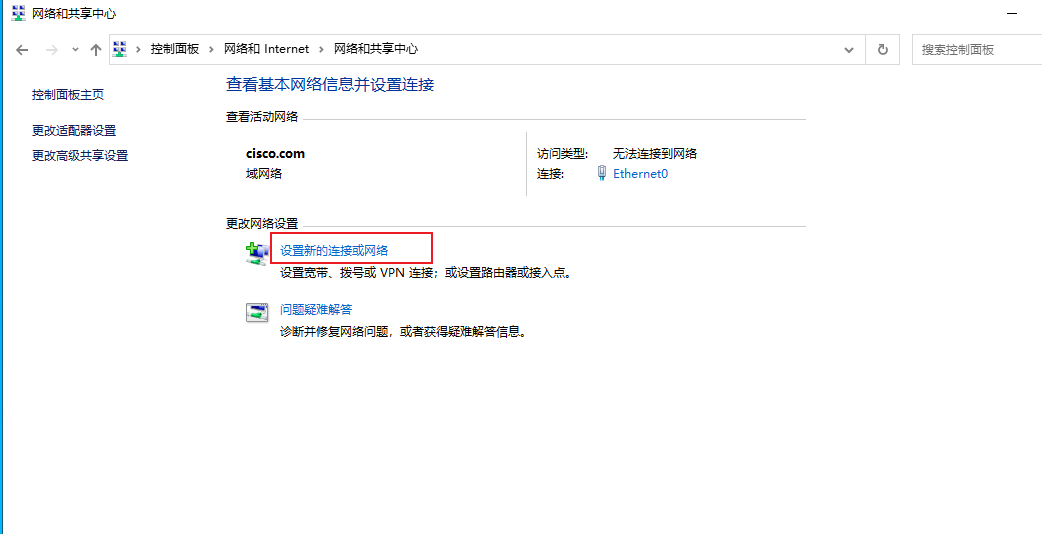1042x534 pixels.
Task: Click the troubleshoot problems icon
Action: click(257, 313)
